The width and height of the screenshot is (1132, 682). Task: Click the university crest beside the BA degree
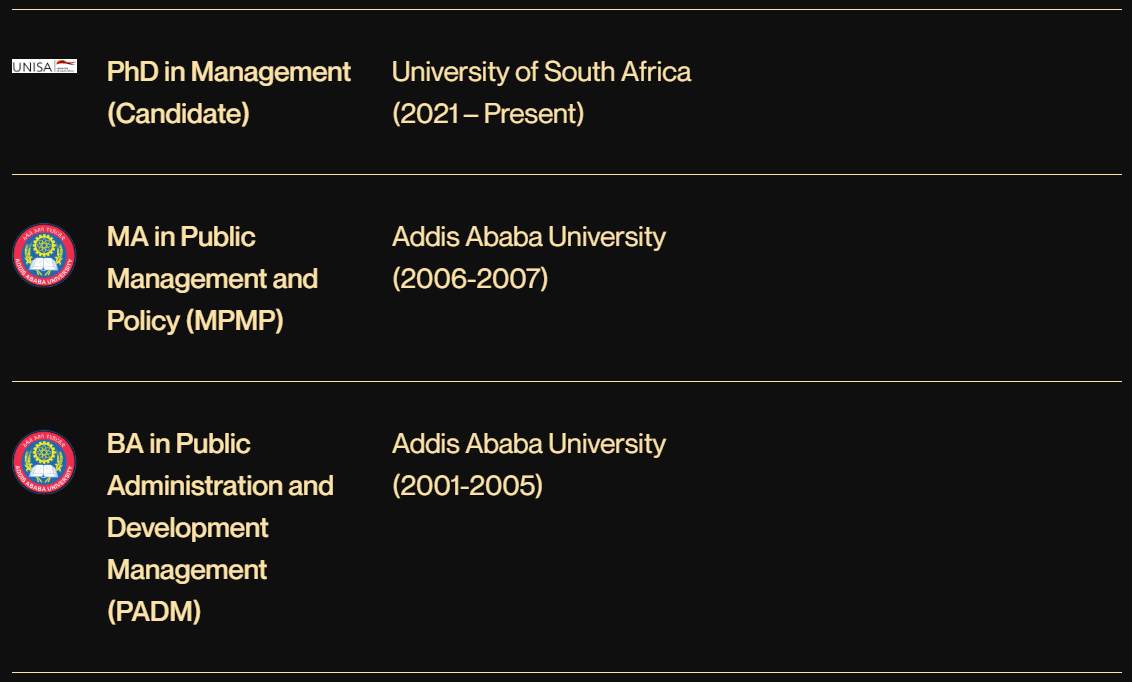click(x=44, y=462)
